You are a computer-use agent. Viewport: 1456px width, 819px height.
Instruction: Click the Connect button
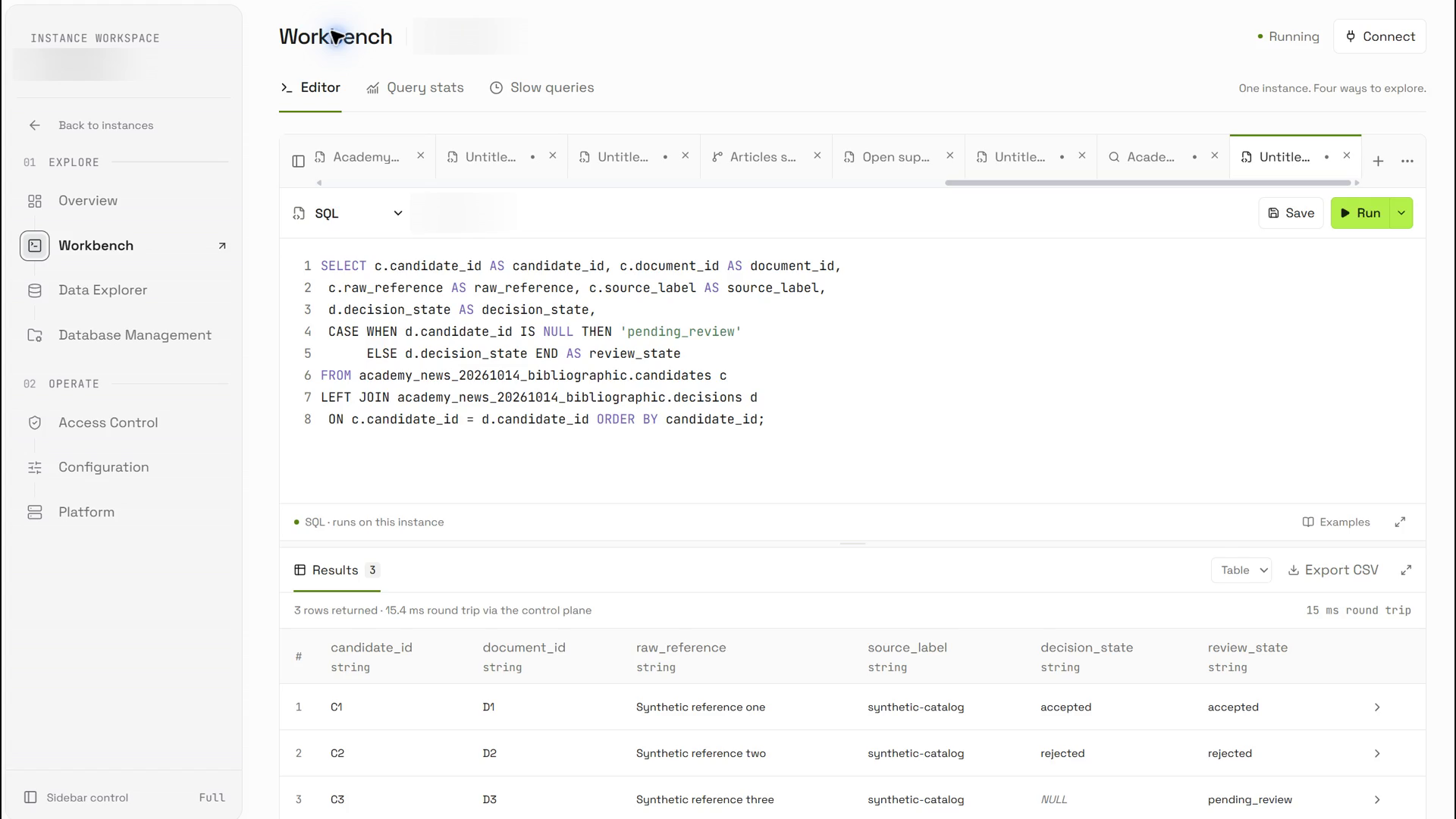click(x=1379, y=36)
